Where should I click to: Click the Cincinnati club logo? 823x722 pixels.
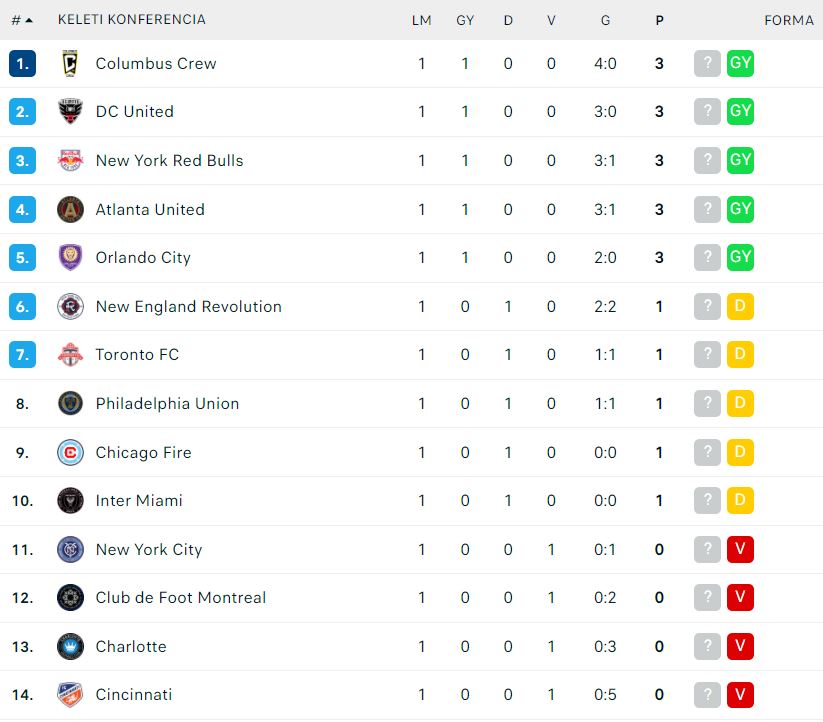[x=70, y=695]
